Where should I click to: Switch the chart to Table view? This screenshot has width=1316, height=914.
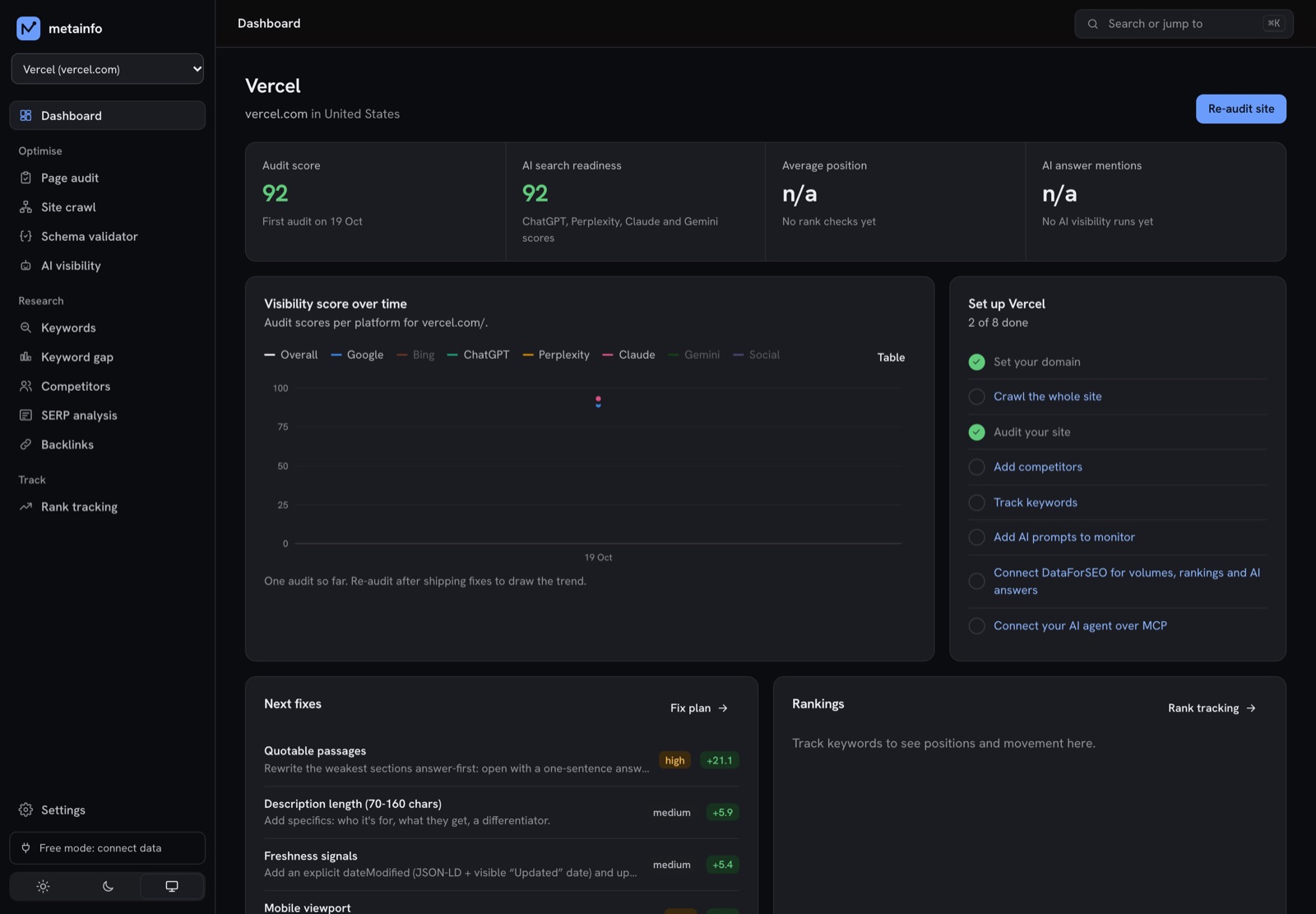[891, 357]
